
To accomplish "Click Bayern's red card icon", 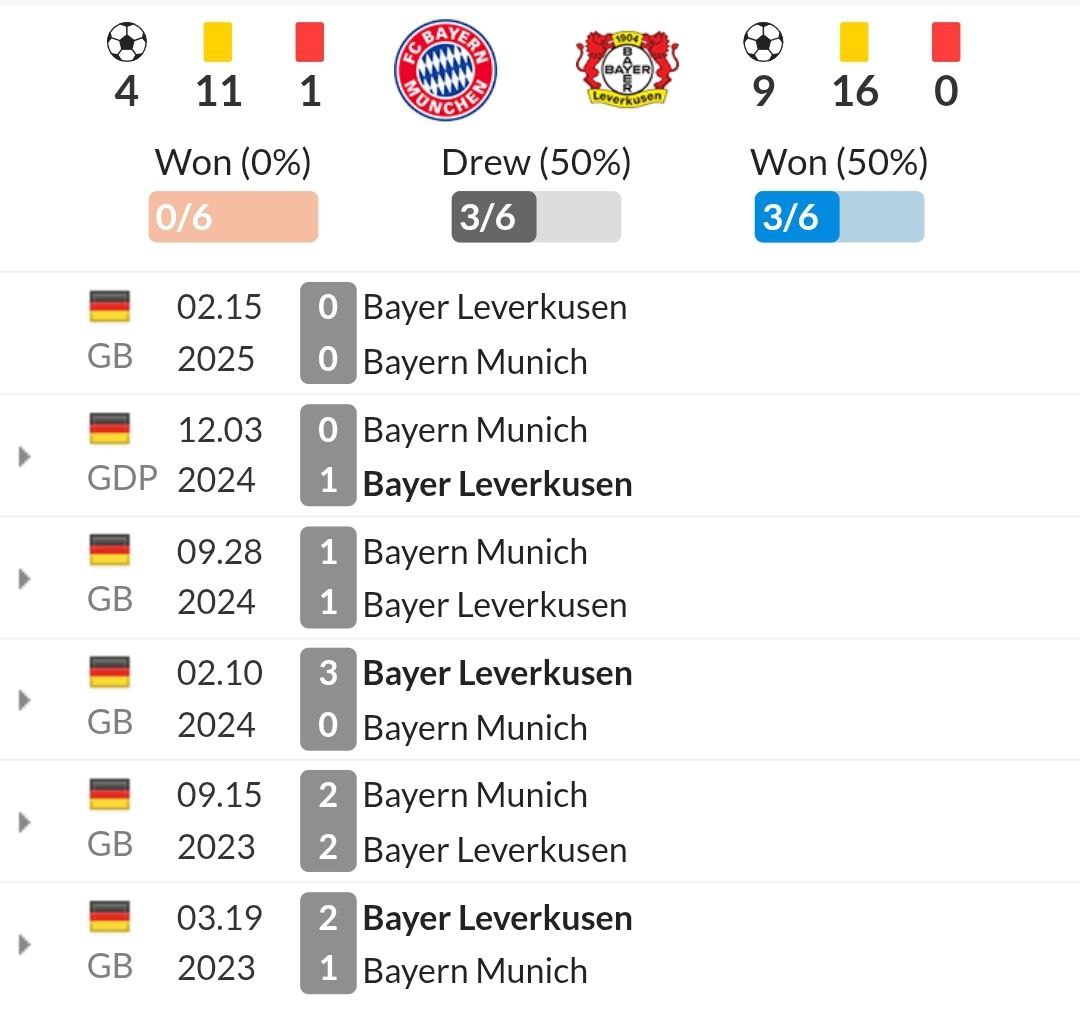I will pos(310,43).
